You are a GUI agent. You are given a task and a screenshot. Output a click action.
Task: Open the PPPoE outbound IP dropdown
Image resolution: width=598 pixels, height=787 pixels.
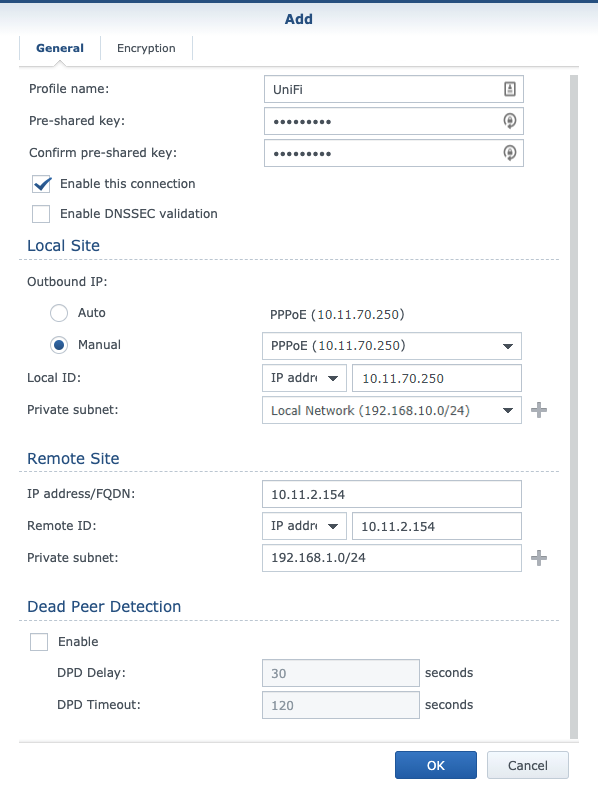click(x=392, y=346)
